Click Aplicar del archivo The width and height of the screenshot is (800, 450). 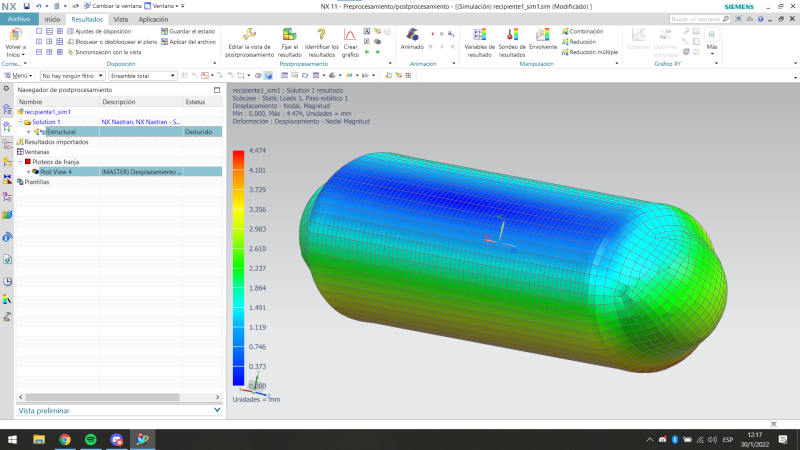[188, 42]
